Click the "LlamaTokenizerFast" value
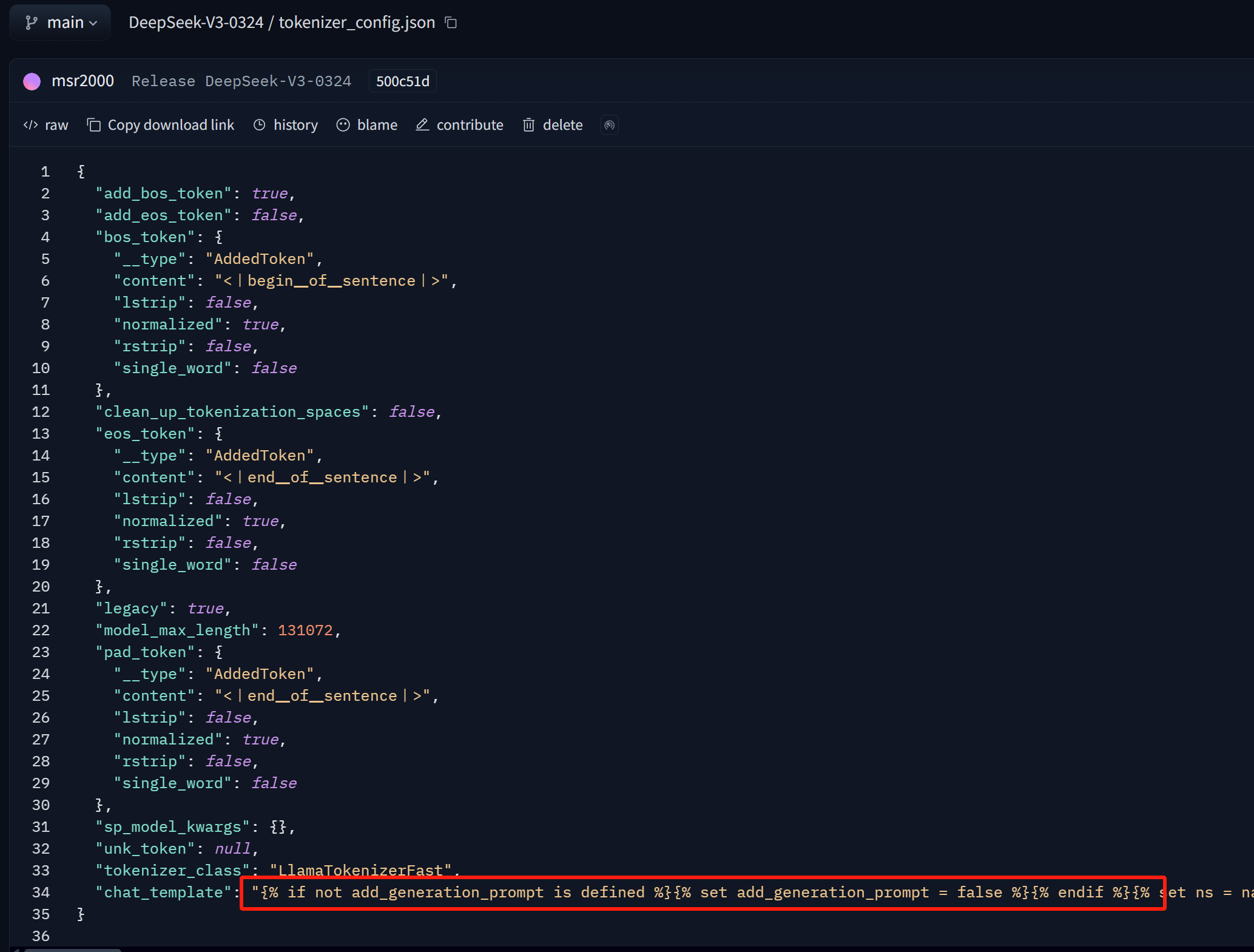The height and width of the screenshot is (952, 1254). 361,869
